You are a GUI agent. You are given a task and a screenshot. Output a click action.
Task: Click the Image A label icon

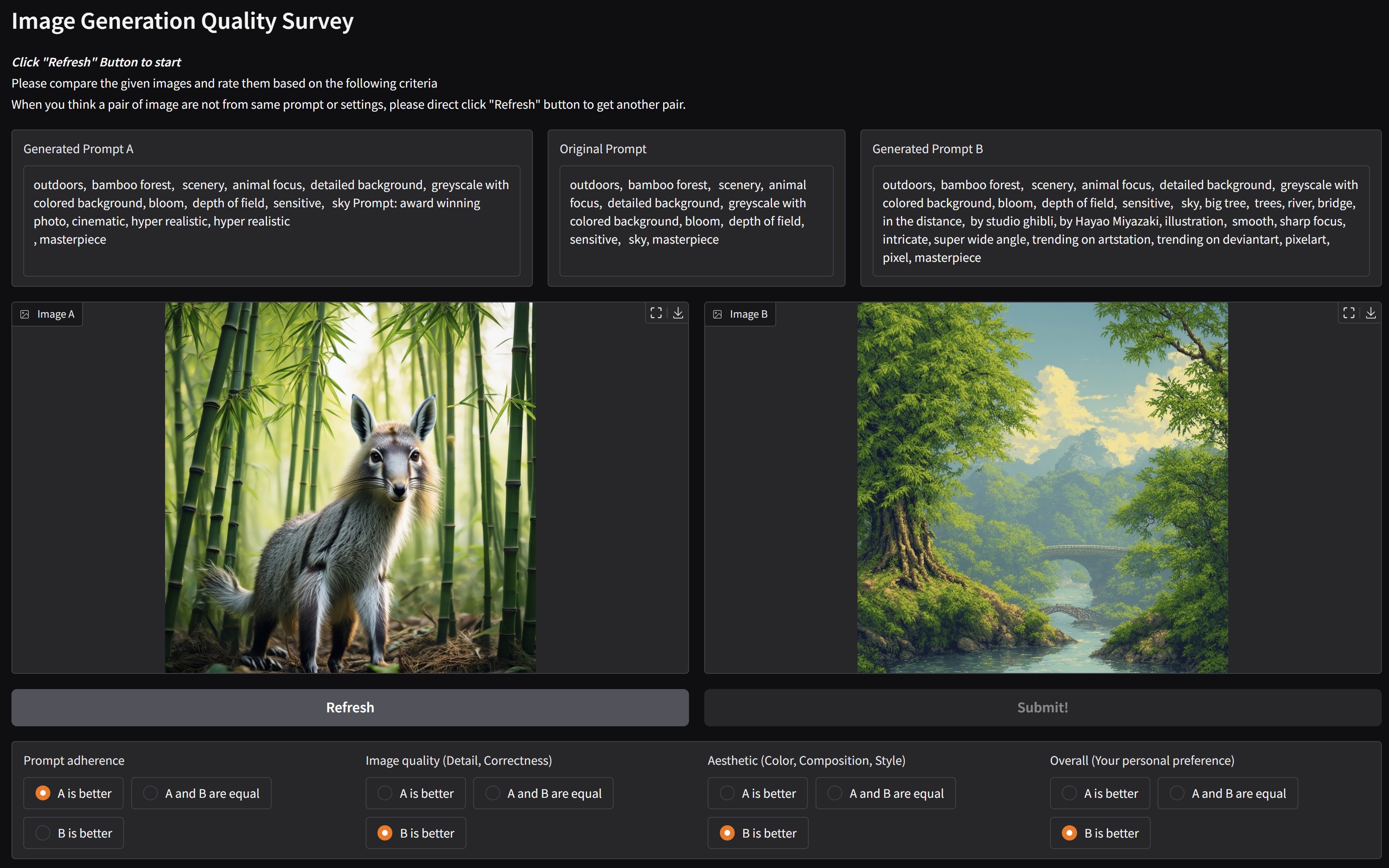pyautogui.click(x=25, y=314)
